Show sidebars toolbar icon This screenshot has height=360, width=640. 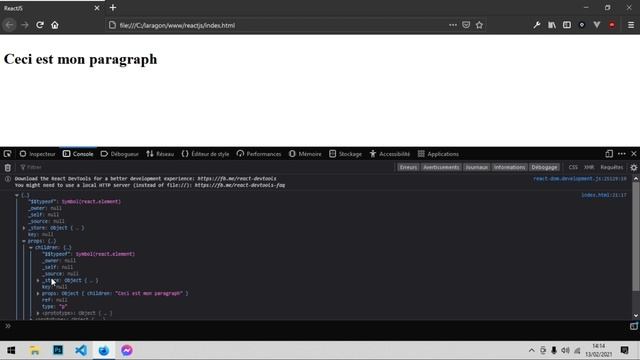pos(567,25)
